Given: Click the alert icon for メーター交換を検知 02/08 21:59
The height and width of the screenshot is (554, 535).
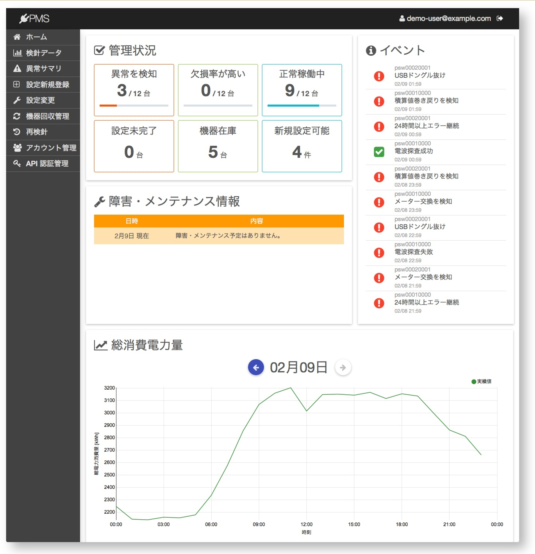Looking at the screenshot, I should coord(379,278).
